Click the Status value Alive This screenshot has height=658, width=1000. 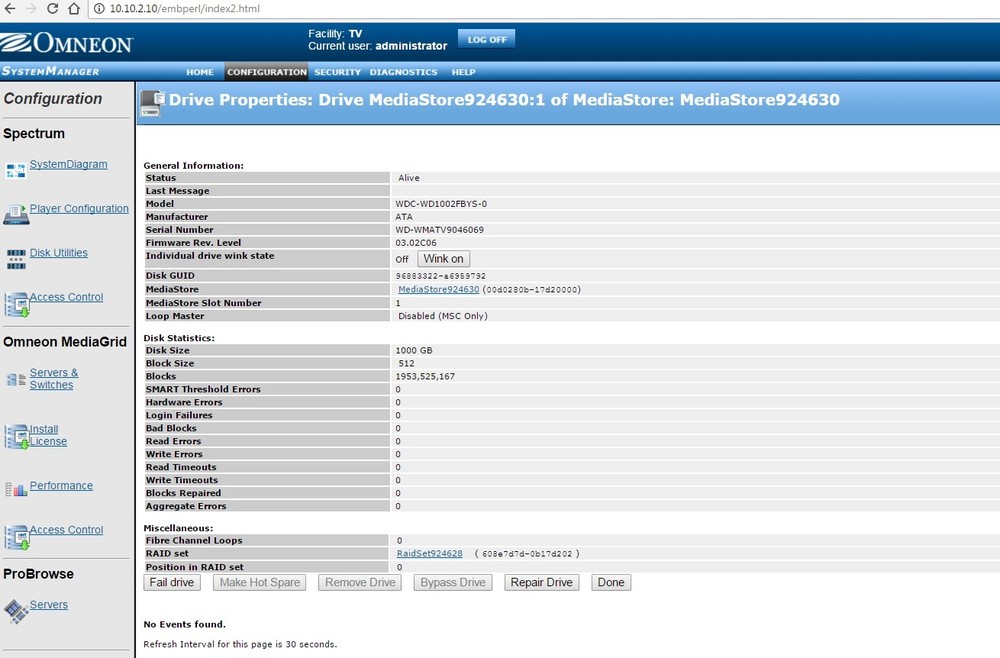pyautogui.click(x=409, y=178)
